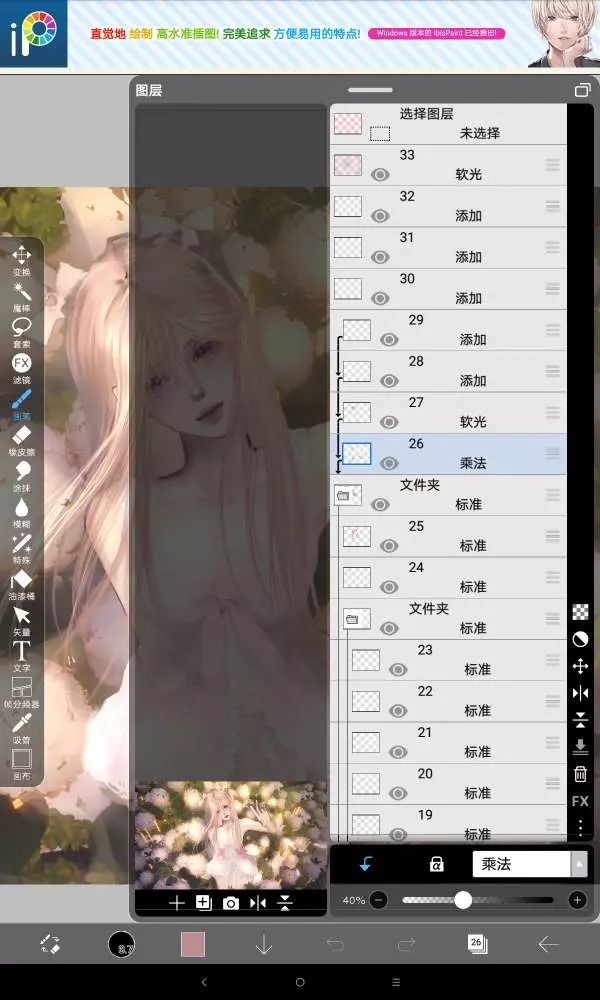
Task: Click the camera import layer icon
Action: tap(230, 903)
